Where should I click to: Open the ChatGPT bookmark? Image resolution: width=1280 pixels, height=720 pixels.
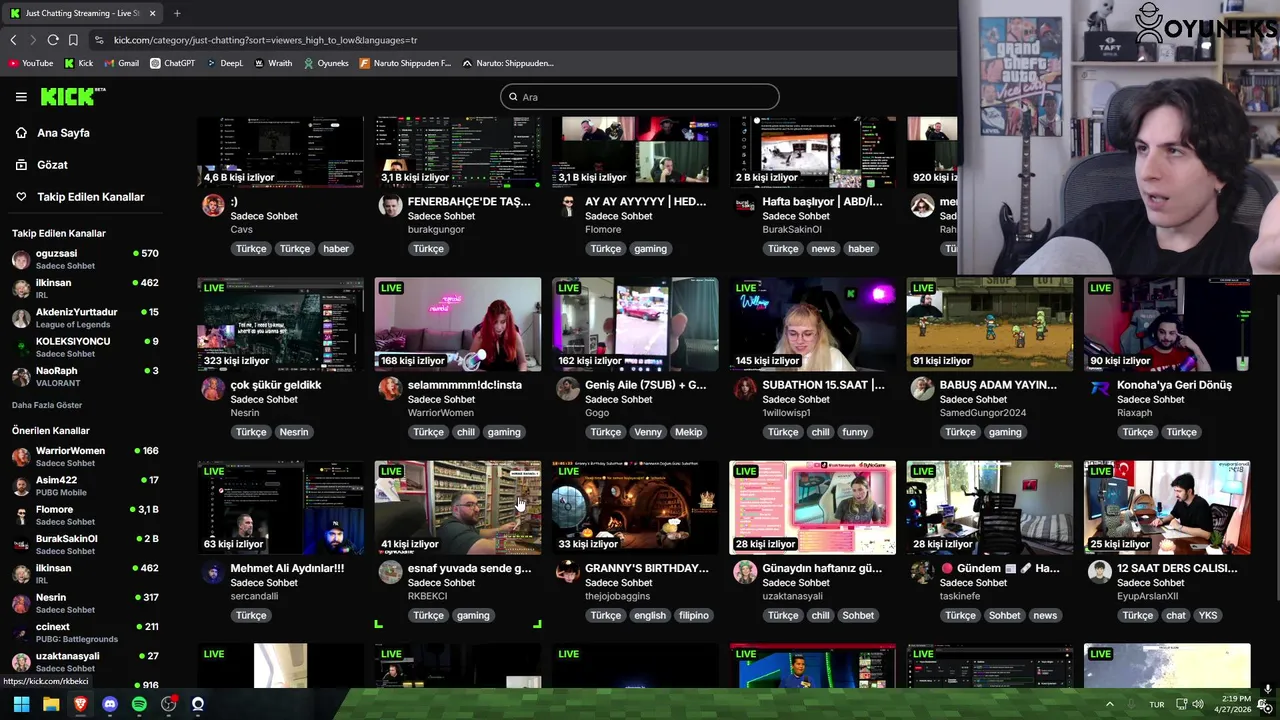[x=172, y=63]
